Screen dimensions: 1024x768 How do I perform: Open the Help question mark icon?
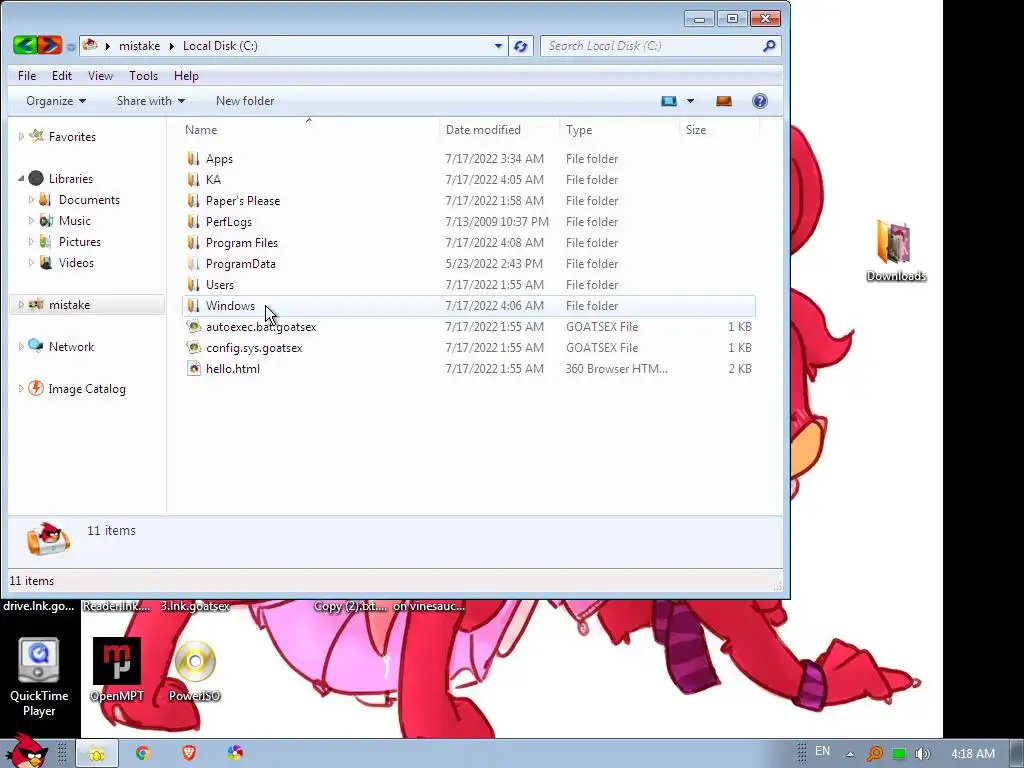coord(760,101)
